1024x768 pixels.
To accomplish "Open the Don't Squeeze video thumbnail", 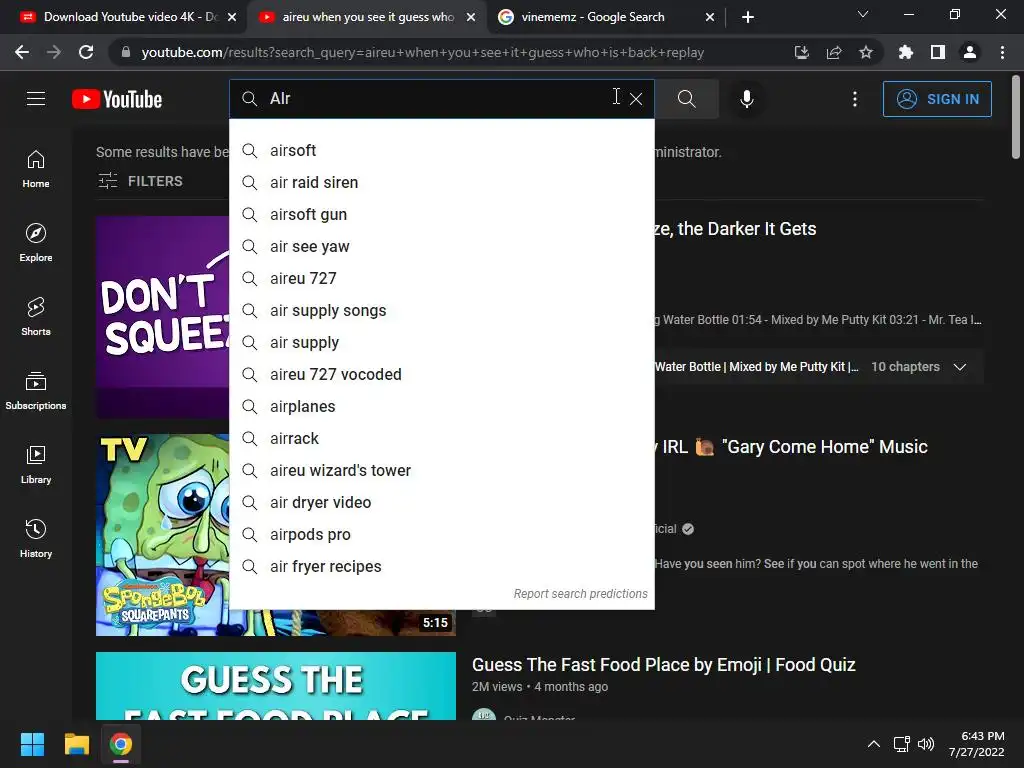I will 163,317.
